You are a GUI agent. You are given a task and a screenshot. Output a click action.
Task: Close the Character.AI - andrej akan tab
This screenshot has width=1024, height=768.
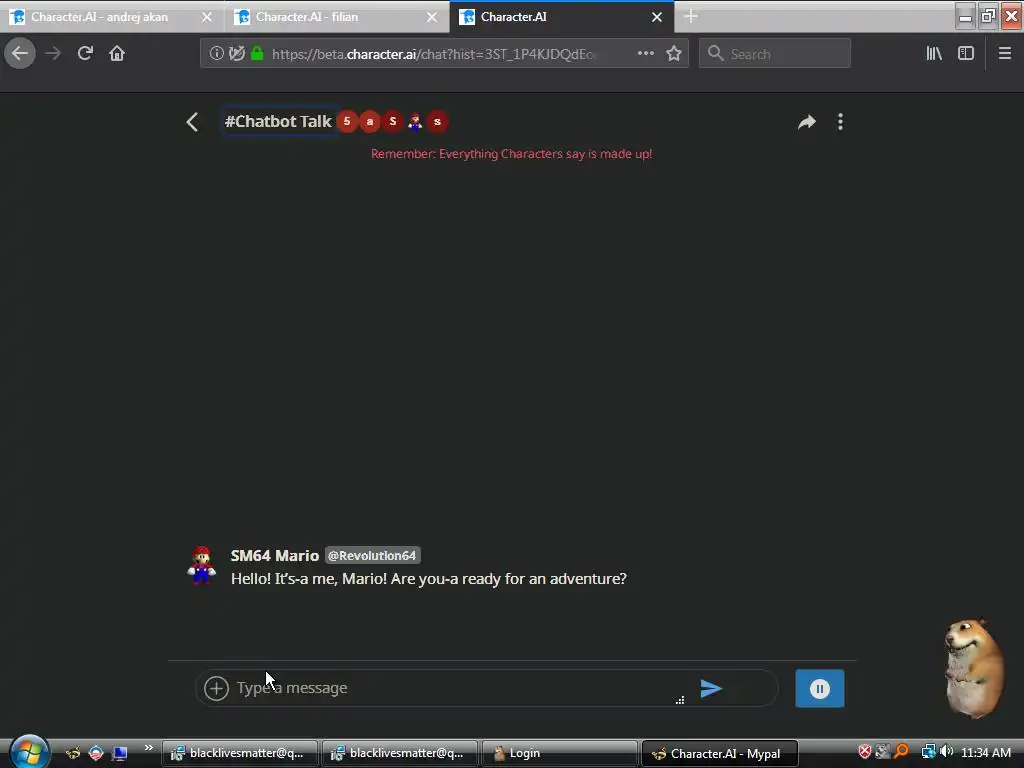pos(207,17)
